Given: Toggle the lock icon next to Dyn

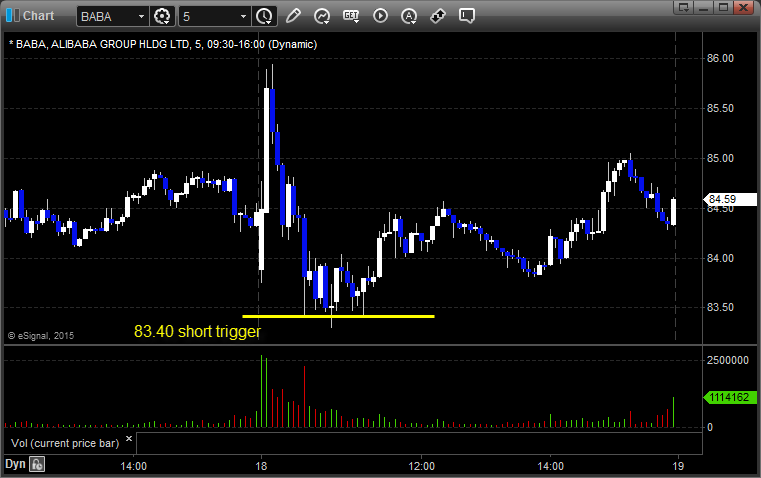Looking at the screenshot, I should [x=37, y=464].
